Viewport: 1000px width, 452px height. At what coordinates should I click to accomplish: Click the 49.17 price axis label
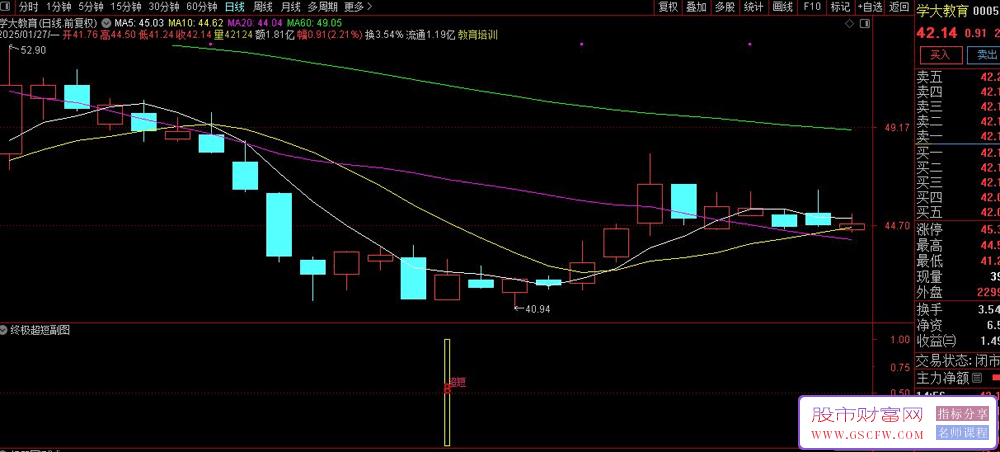[x=899, y=128]
